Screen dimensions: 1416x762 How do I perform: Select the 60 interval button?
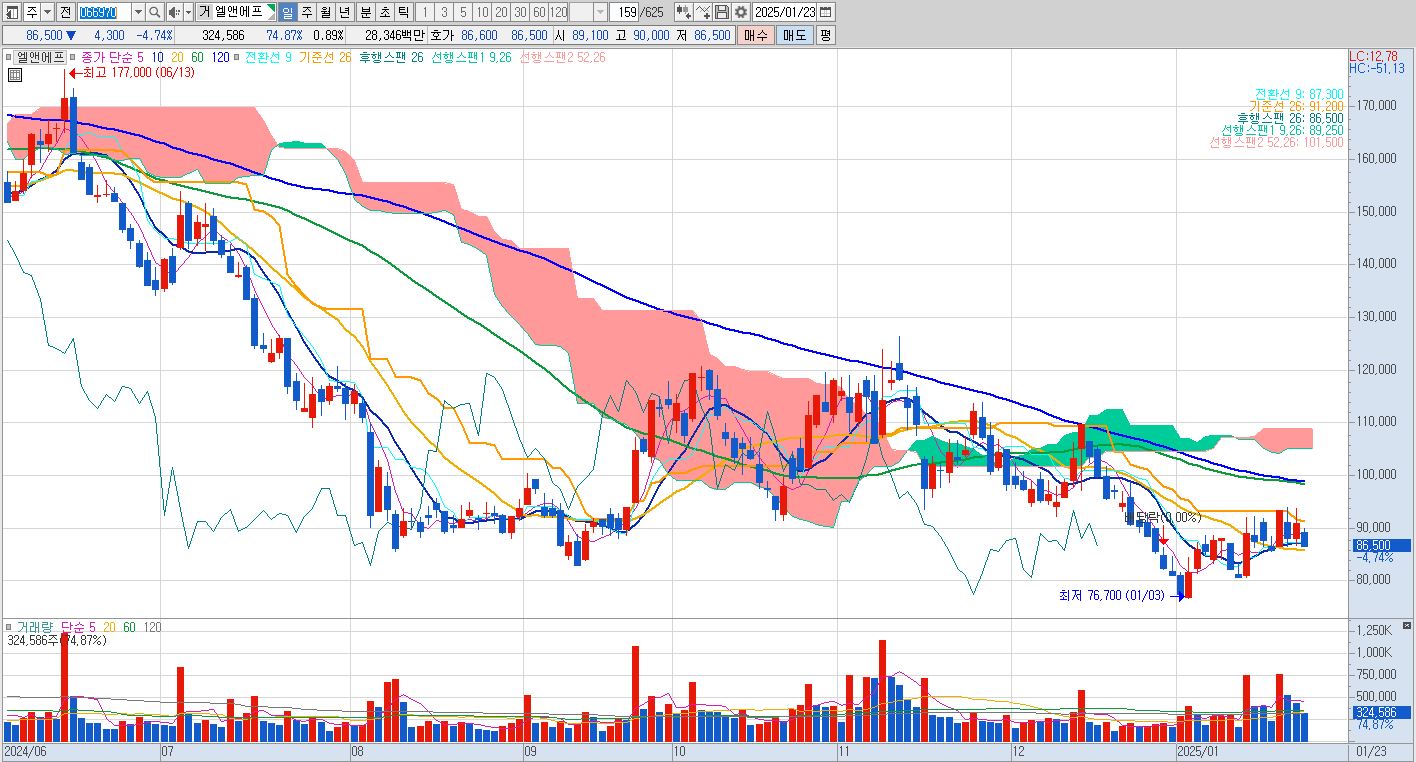click(x=539, y=12)
